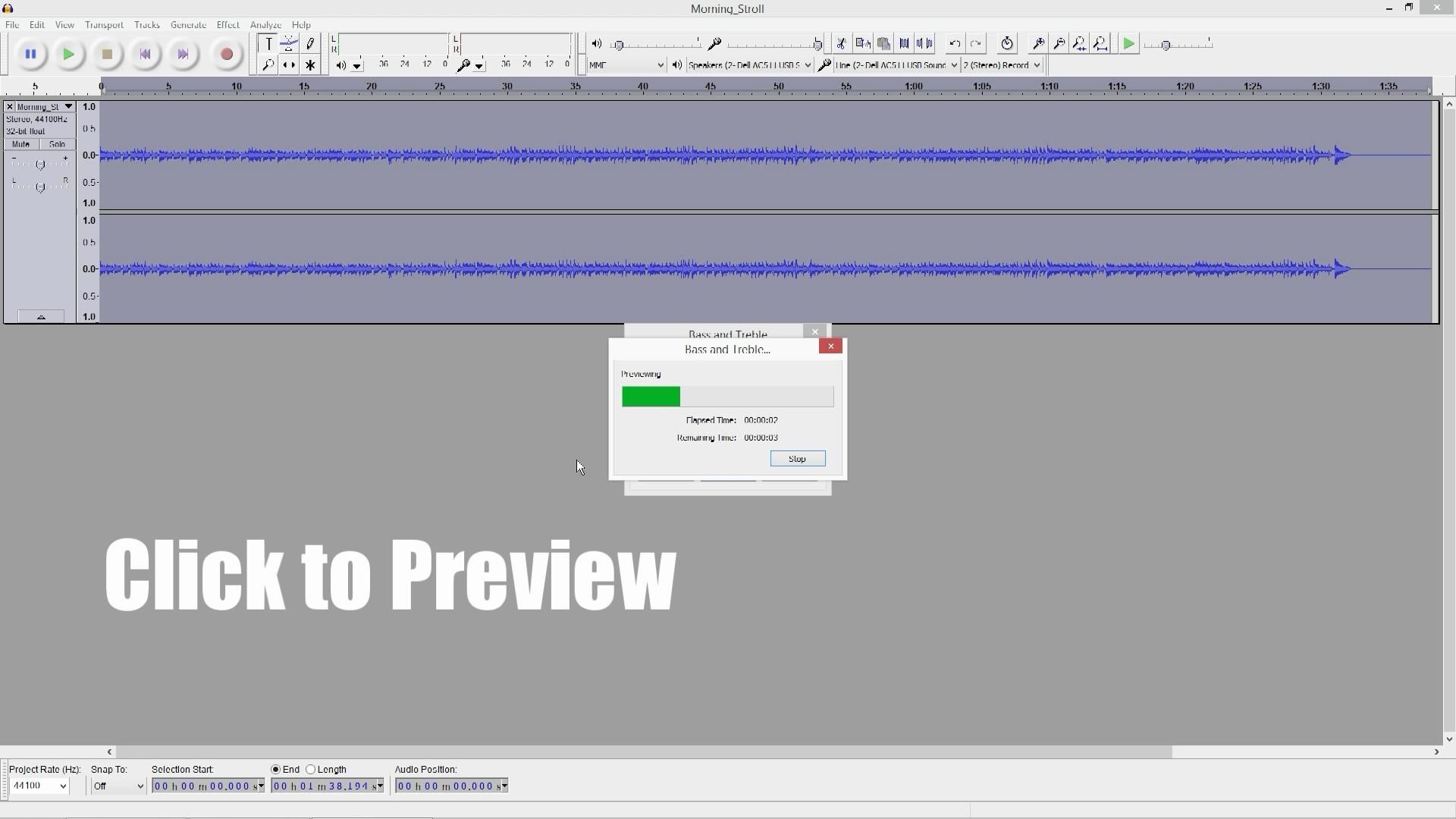Click the Fit Project in Window icon
This screenshot has height=819, width=1456.
pos(1100,43)
